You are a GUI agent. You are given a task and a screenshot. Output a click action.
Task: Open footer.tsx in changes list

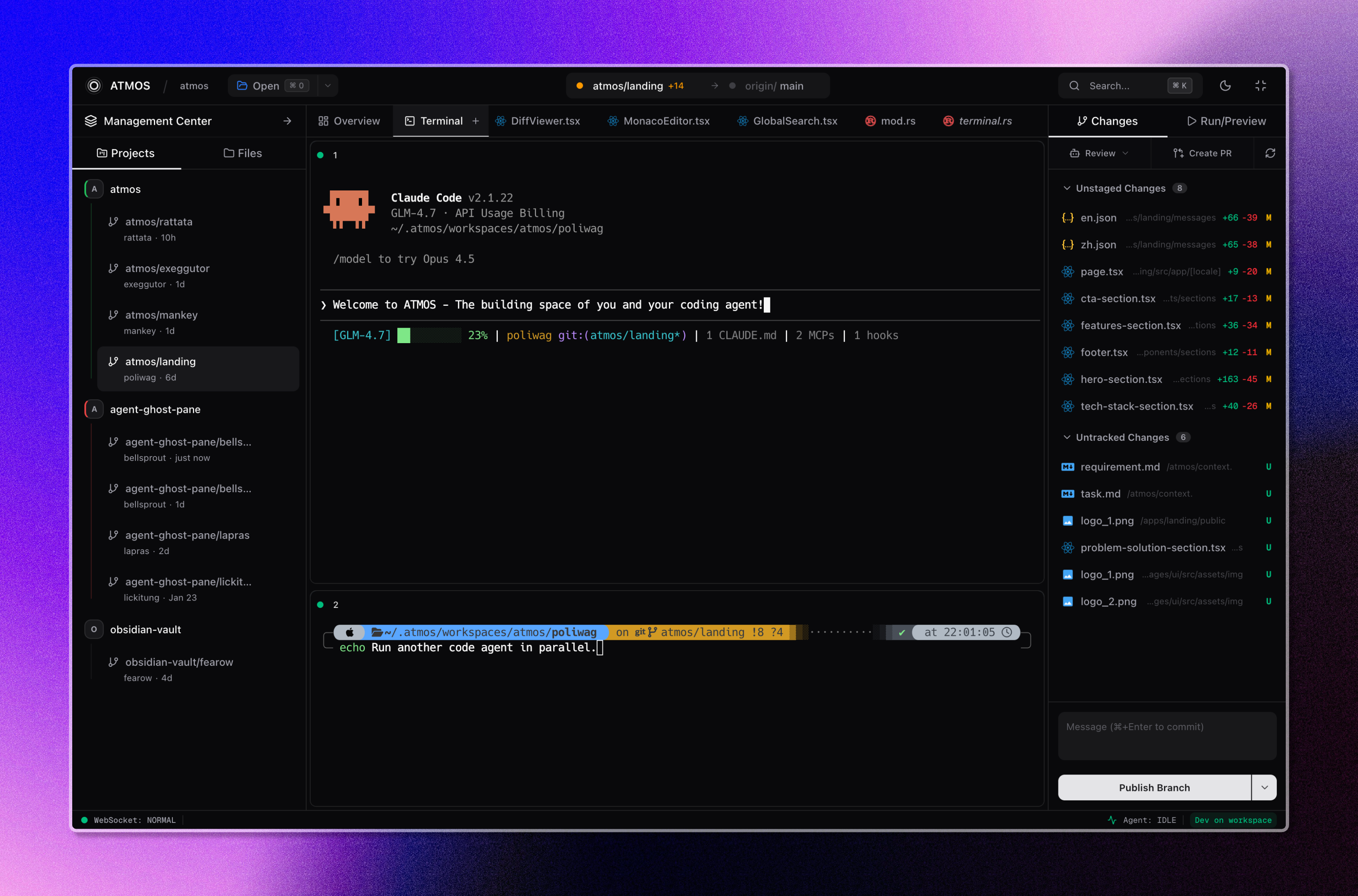tap(1167, 352)
